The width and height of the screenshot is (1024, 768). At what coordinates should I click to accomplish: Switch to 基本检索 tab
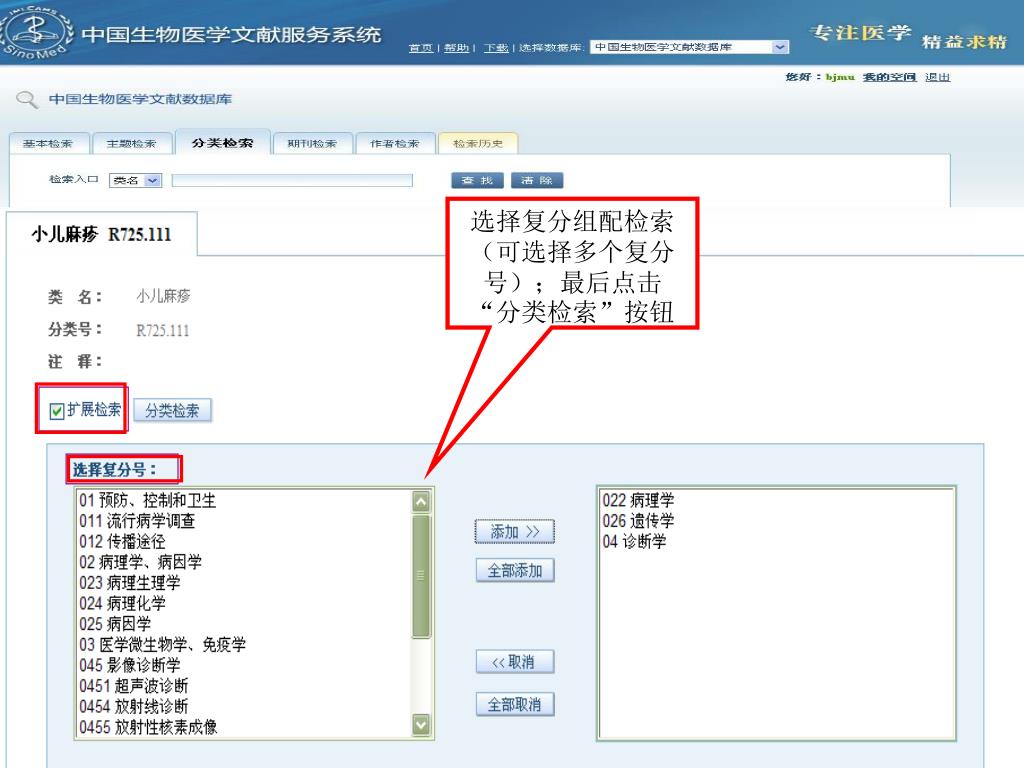tap(48, 144)
